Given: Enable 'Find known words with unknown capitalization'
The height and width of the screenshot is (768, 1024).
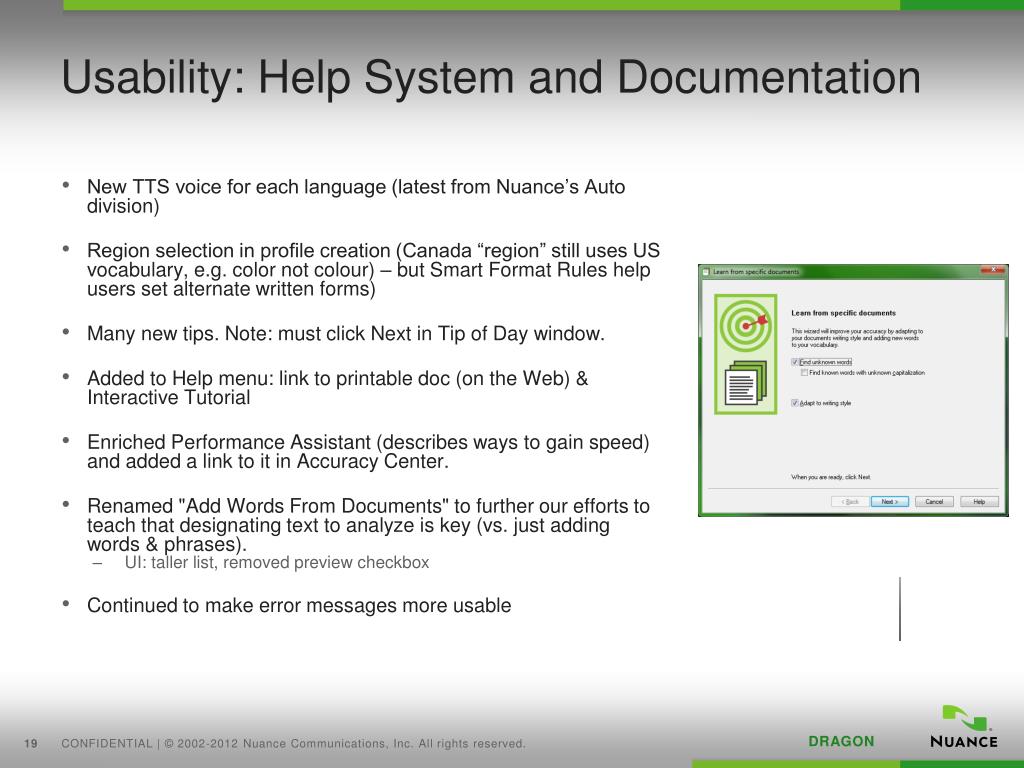Looking at the screenshot, I should 805,373.
